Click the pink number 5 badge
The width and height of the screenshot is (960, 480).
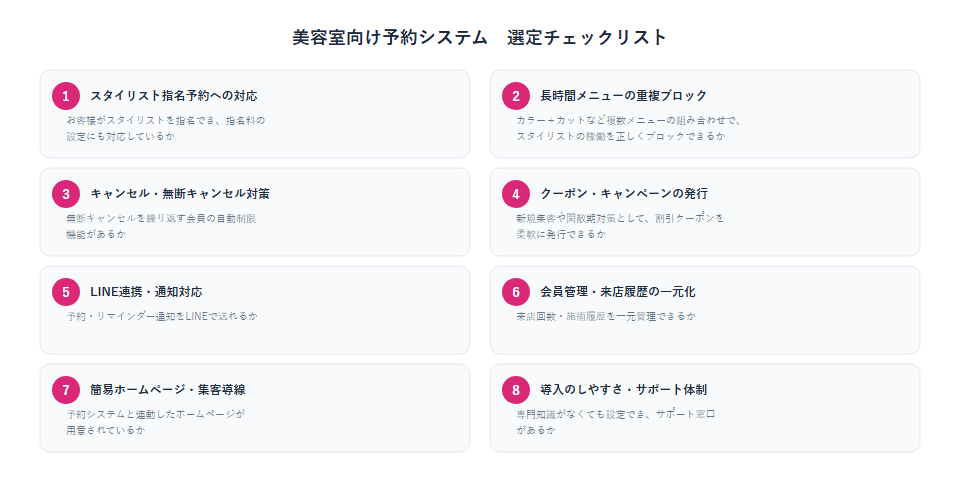point(66,292)
